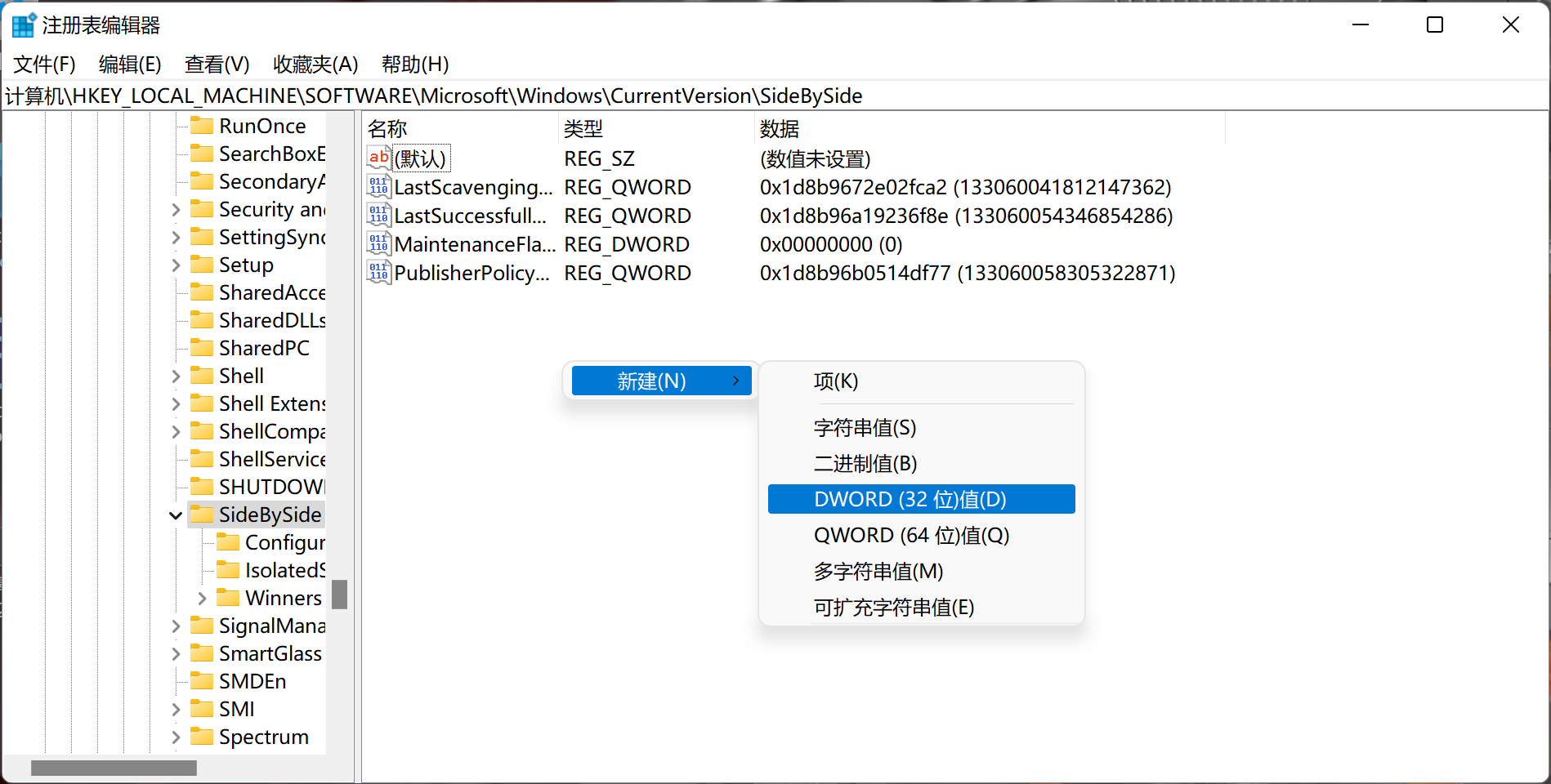
Task: Click the SharedPC folder icon
Action: coord(202,347)
